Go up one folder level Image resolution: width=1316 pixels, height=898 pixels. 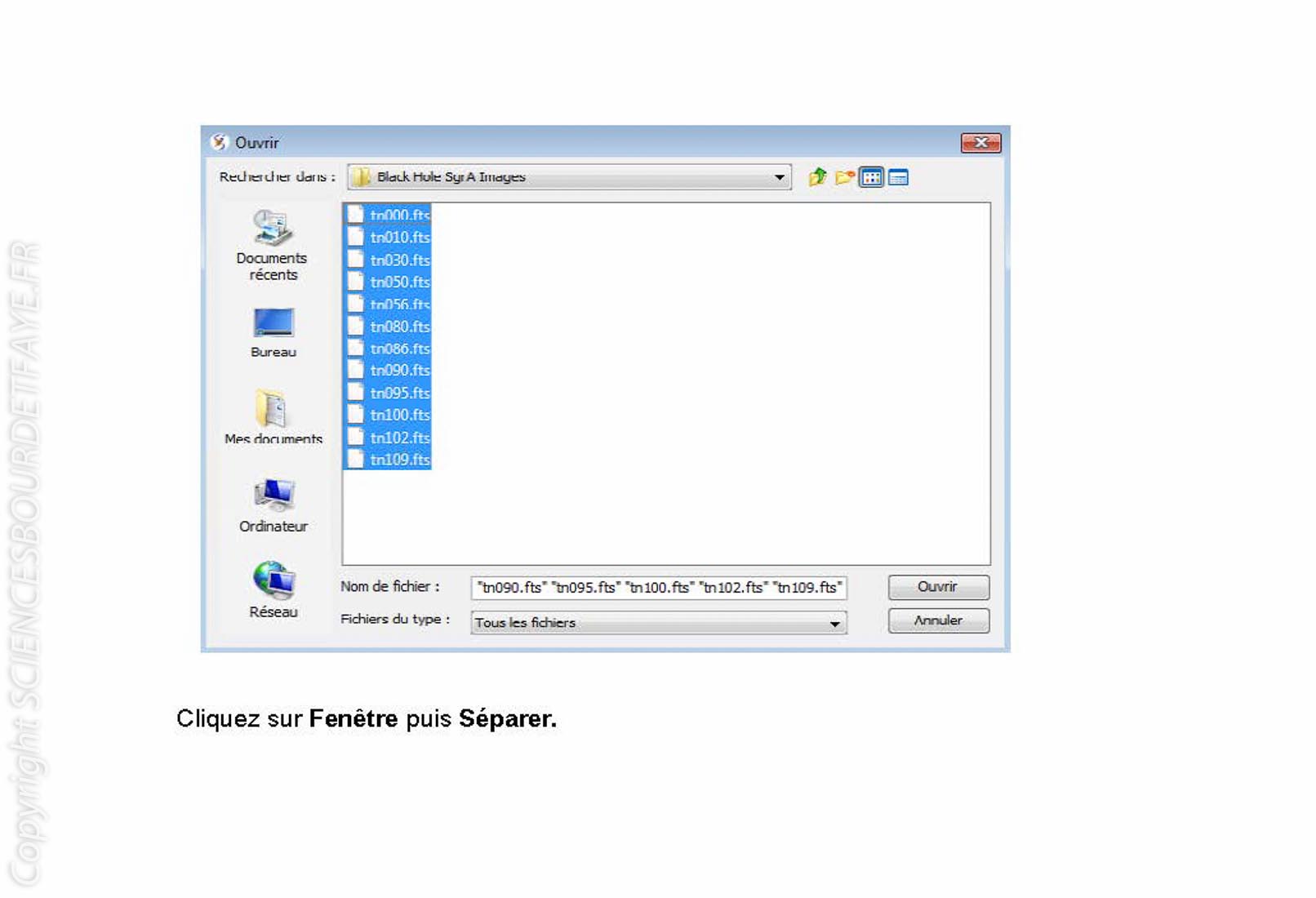[x=817, y=177]
